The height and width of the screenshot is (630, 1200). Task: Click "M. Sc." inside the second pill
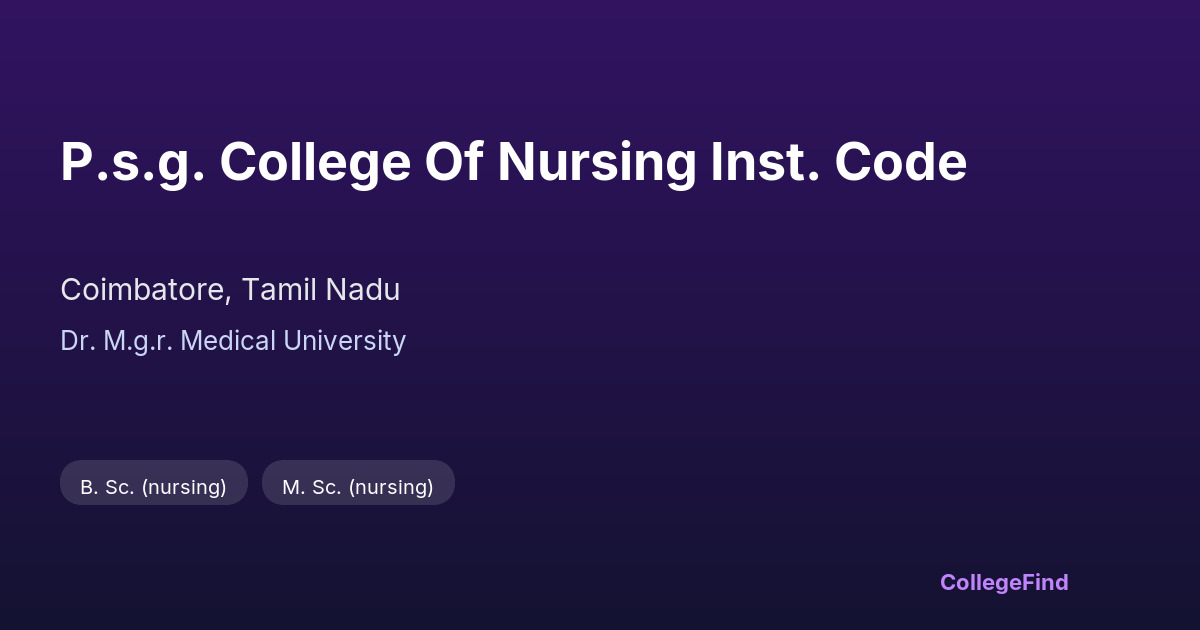(310, 487)
